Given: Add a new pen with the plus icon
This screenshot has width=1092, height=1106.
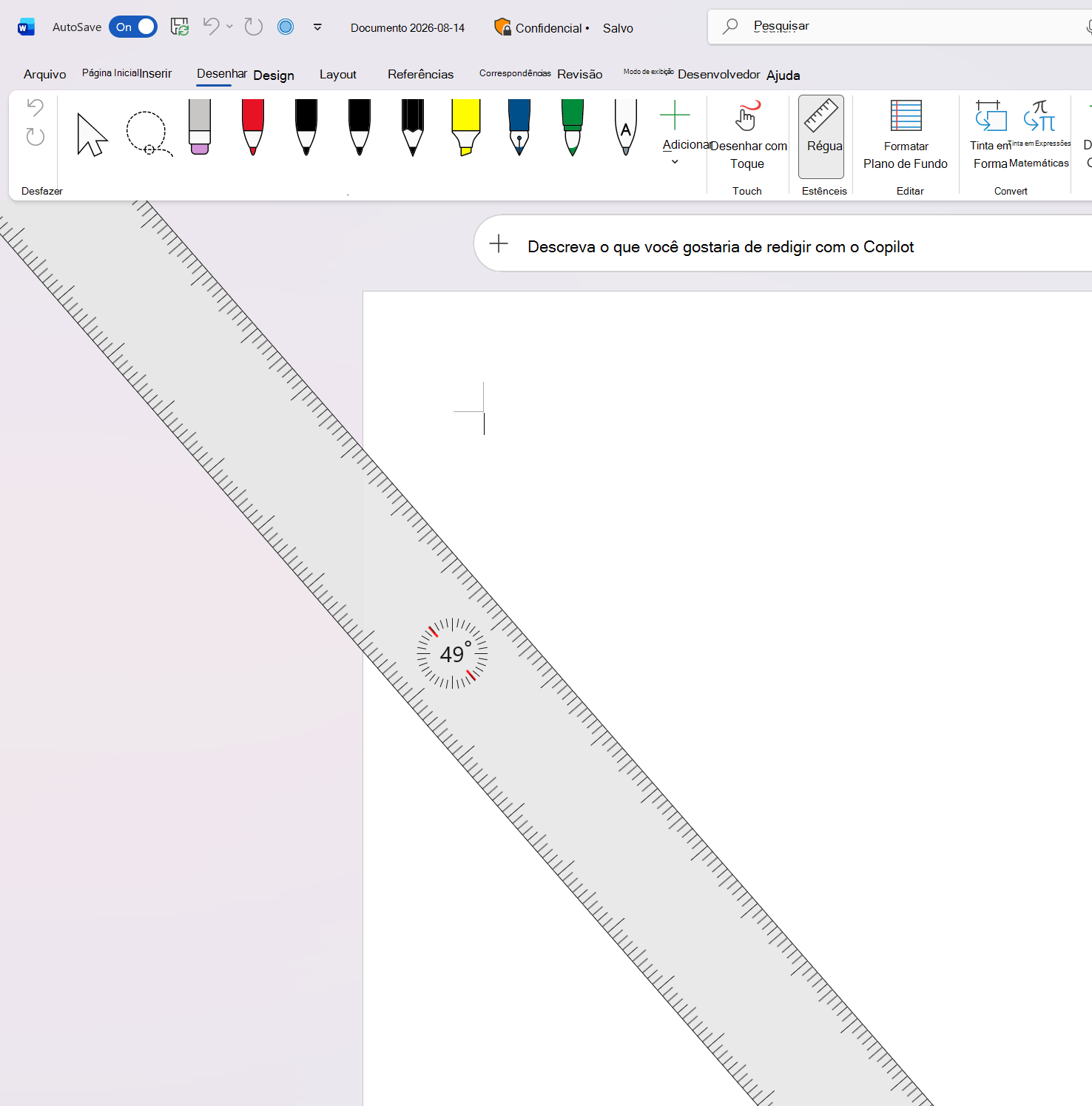Looking at the screenshot, I should 675,115.
